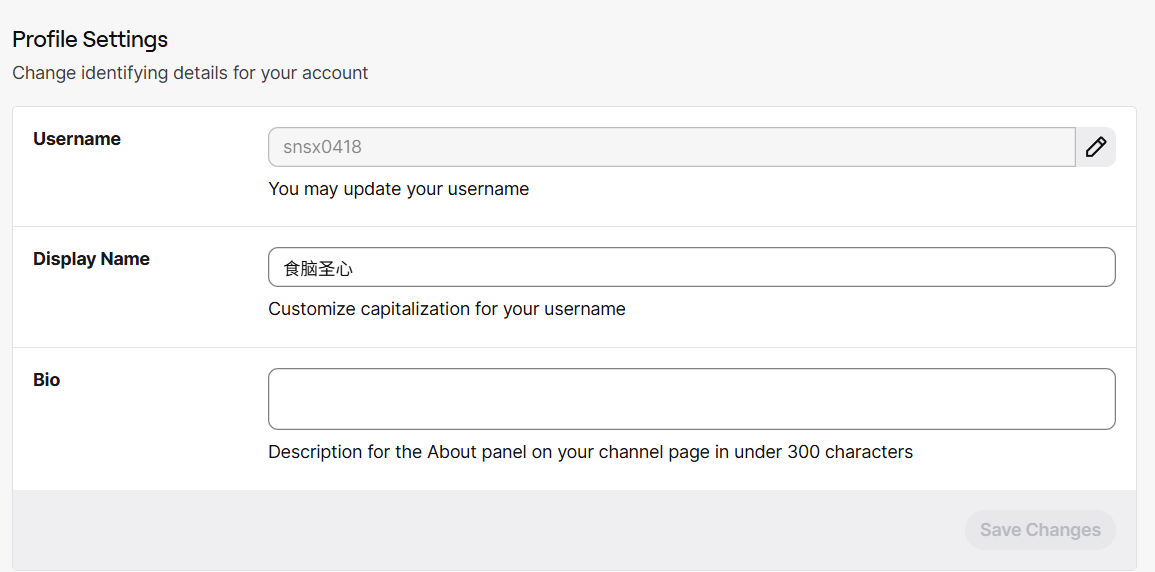Click the Bio description hint about 300 characters
1155x572 pixels.
[x=590, y=452]
